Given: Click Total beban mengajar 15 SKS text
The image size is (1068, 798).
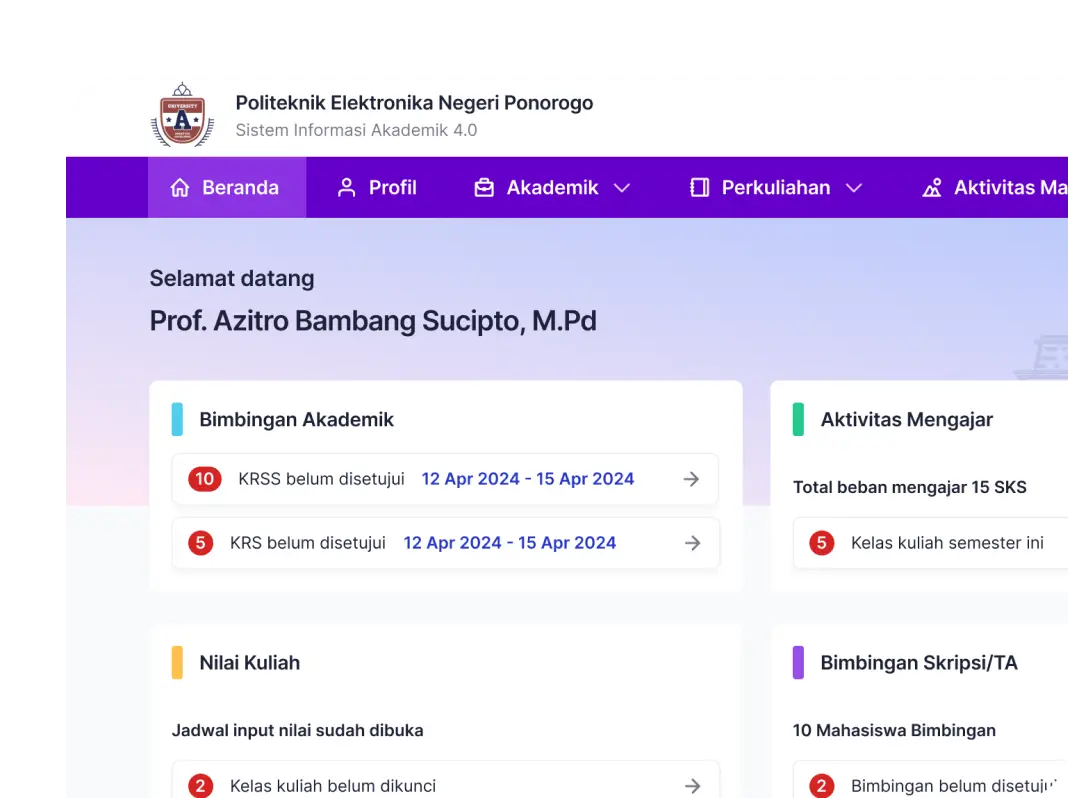Looking at the screenshot, I should click(x=909, y=488).
